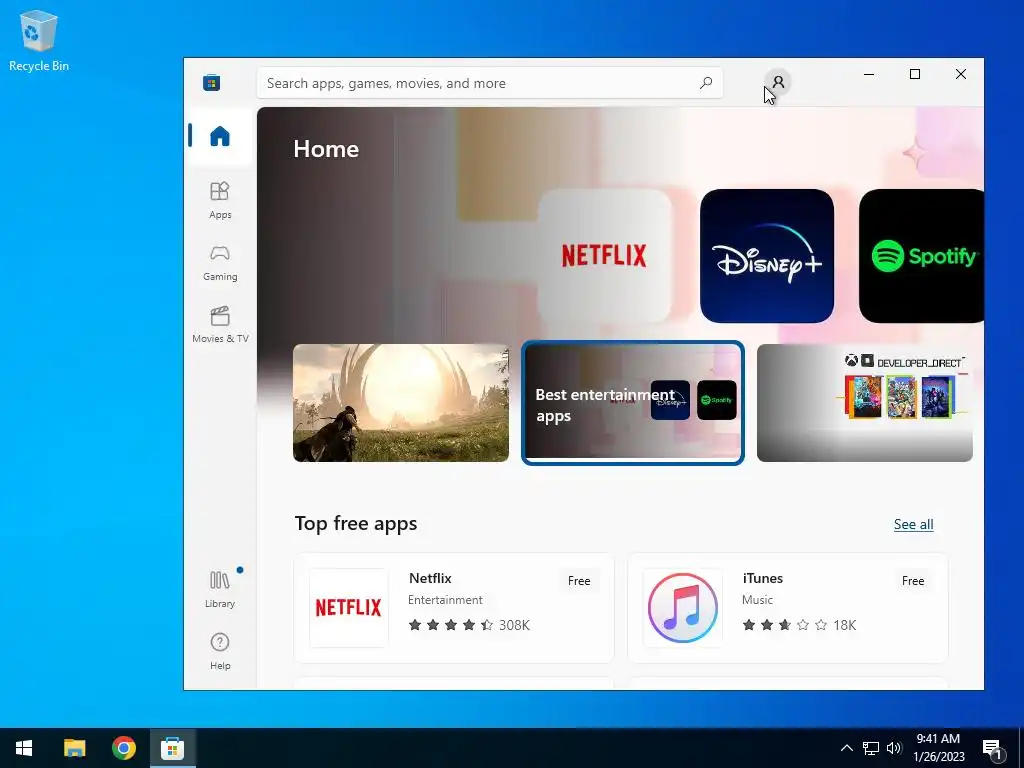1024x768 pixels.
Task: Show hidden system tray icons
Action: tap(846, 748)
